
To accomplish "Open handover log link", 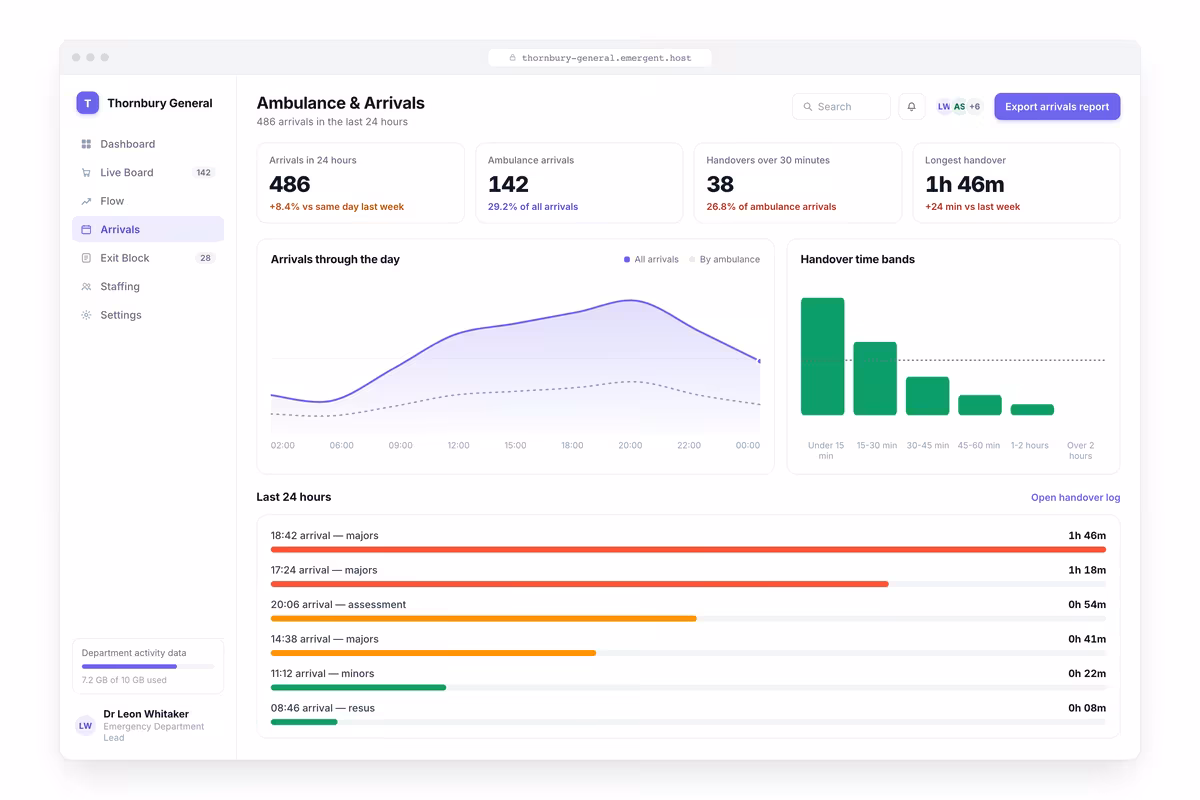I will [1075, 498].
